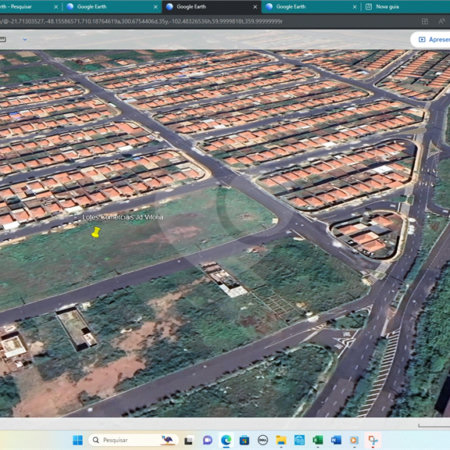Open the Dell app in taskbar

click(263, 440)
